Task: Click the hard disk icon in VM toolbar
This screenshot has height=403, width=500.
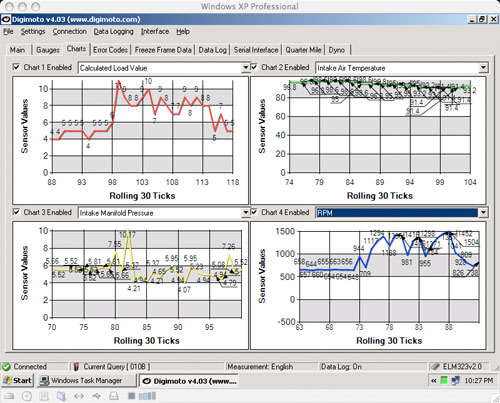Action: tap(9, 396)
